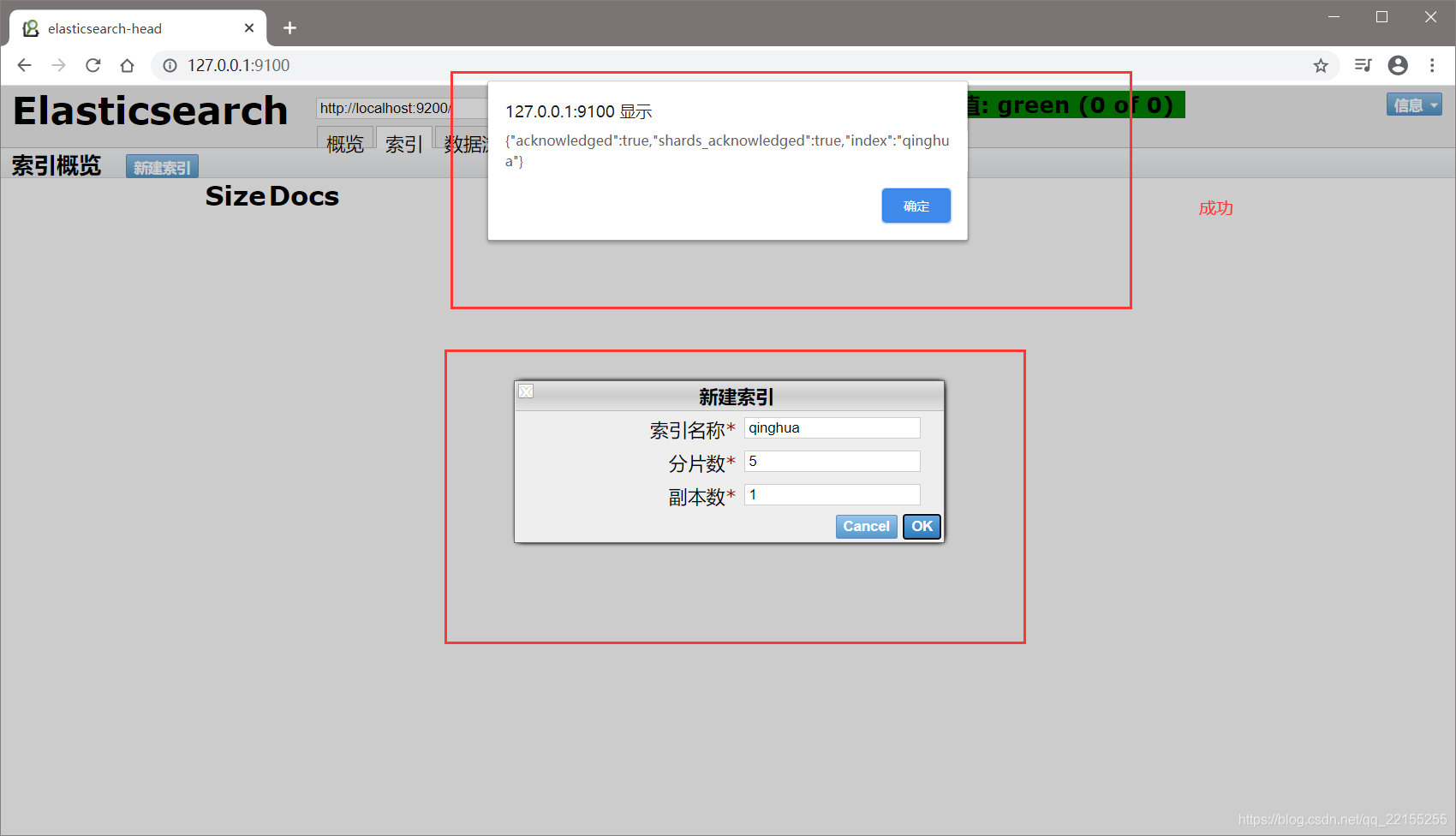
Task: Click Cancel in 新建索引 dialog
Action: coord(866,526)
